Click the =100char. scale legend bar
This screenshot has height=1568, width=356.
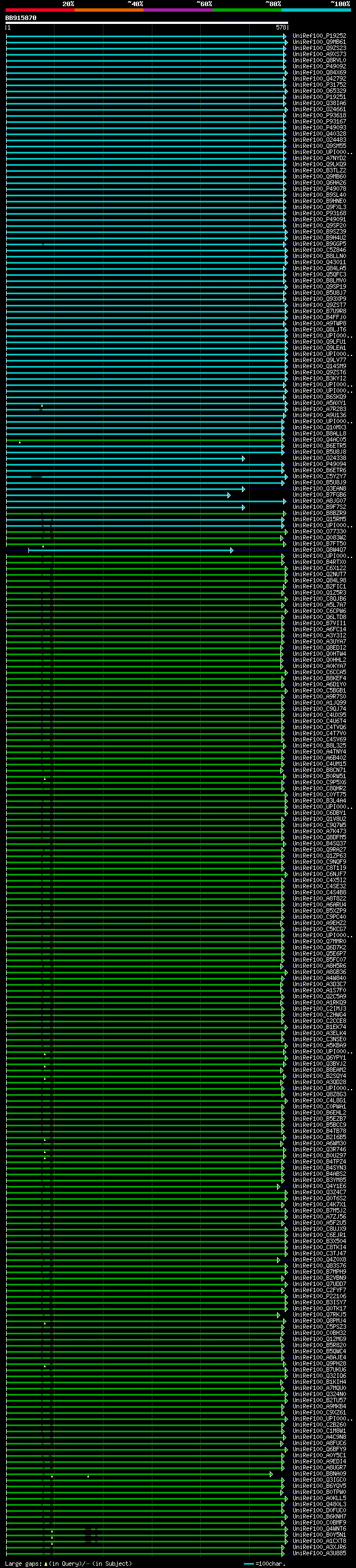[248, 1564]
